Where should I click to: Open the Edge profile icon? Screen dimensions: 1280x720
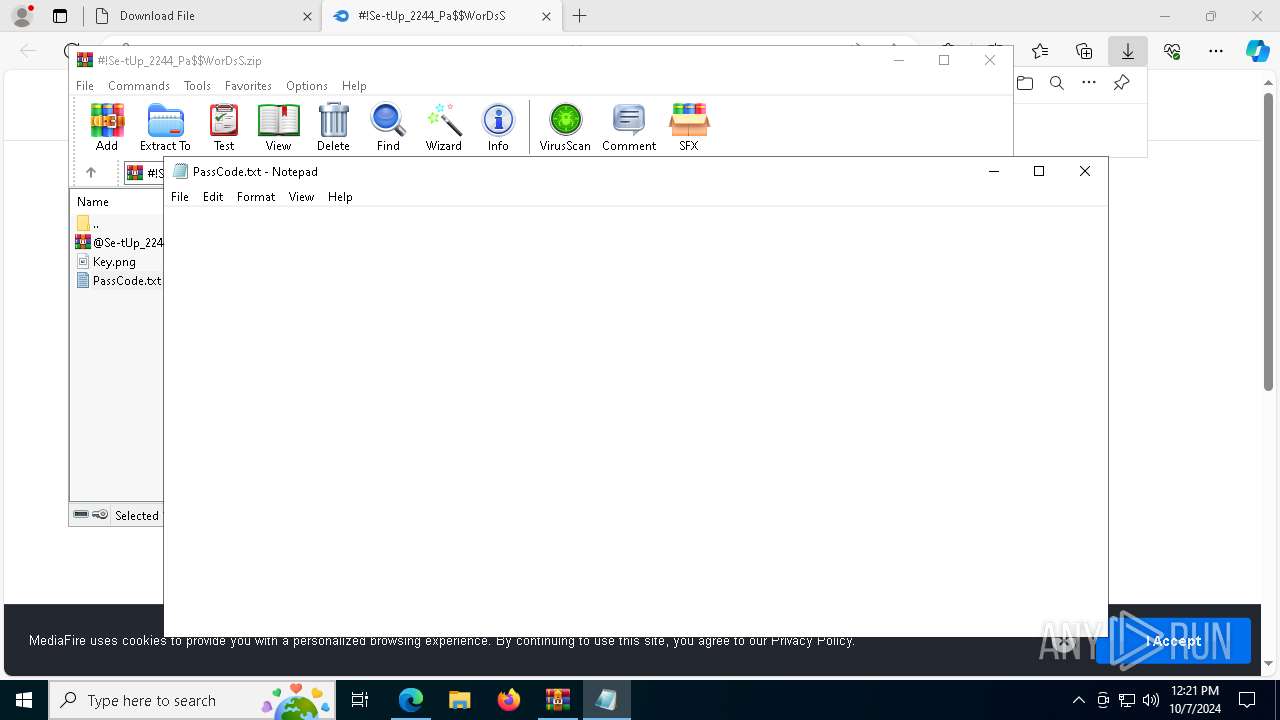click(x=21, y=16)
